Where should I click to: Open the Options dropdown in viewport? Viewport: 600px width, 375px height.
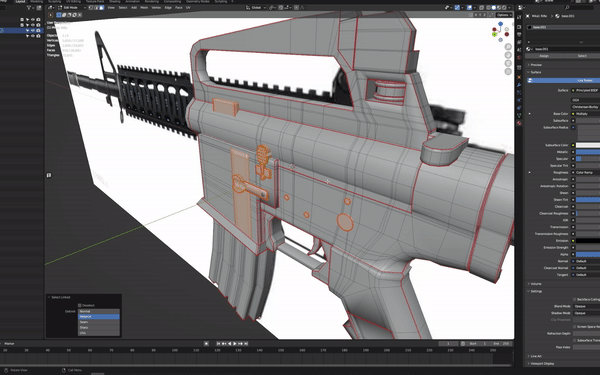pyautogui.click(x=504, y=15)
